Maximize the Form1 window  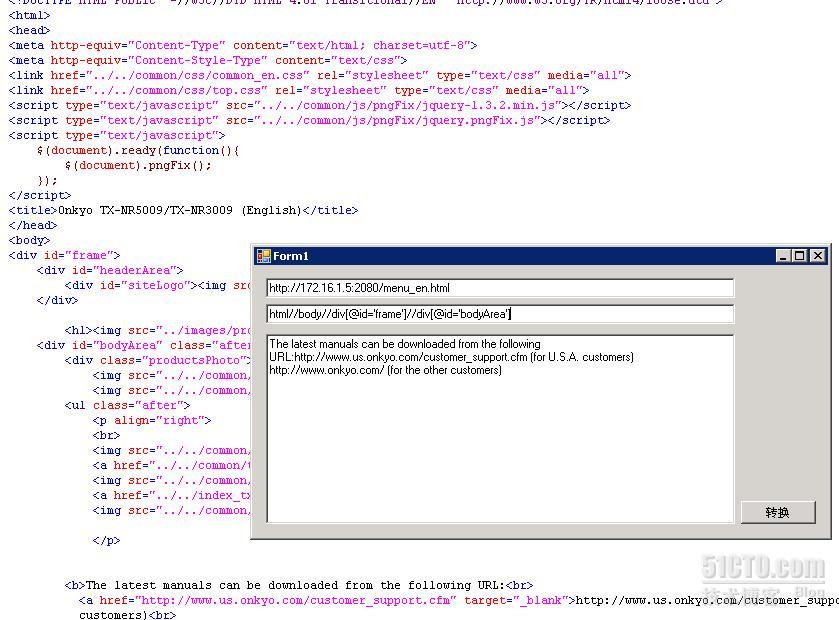[799, 256]
